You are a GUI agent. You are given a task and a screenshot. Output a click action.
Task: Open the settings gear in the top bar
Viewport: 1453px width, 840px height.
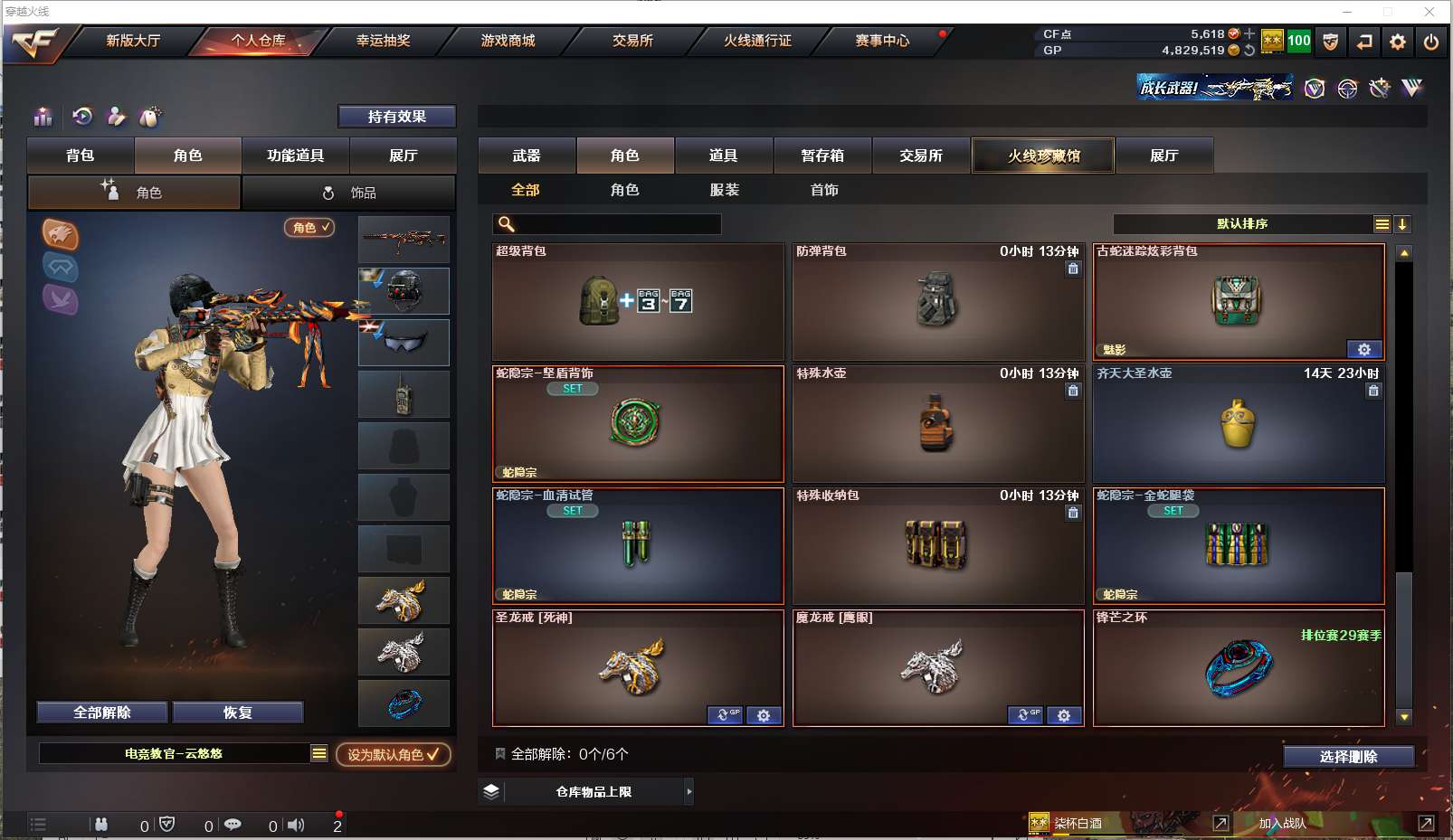pos(1398,42)
